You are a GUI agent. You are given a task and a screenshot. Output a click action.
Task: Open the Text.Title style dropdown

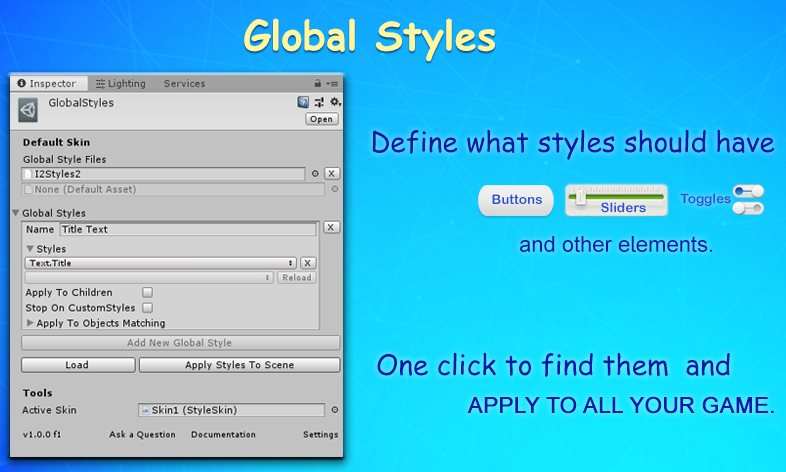(160, 263)
